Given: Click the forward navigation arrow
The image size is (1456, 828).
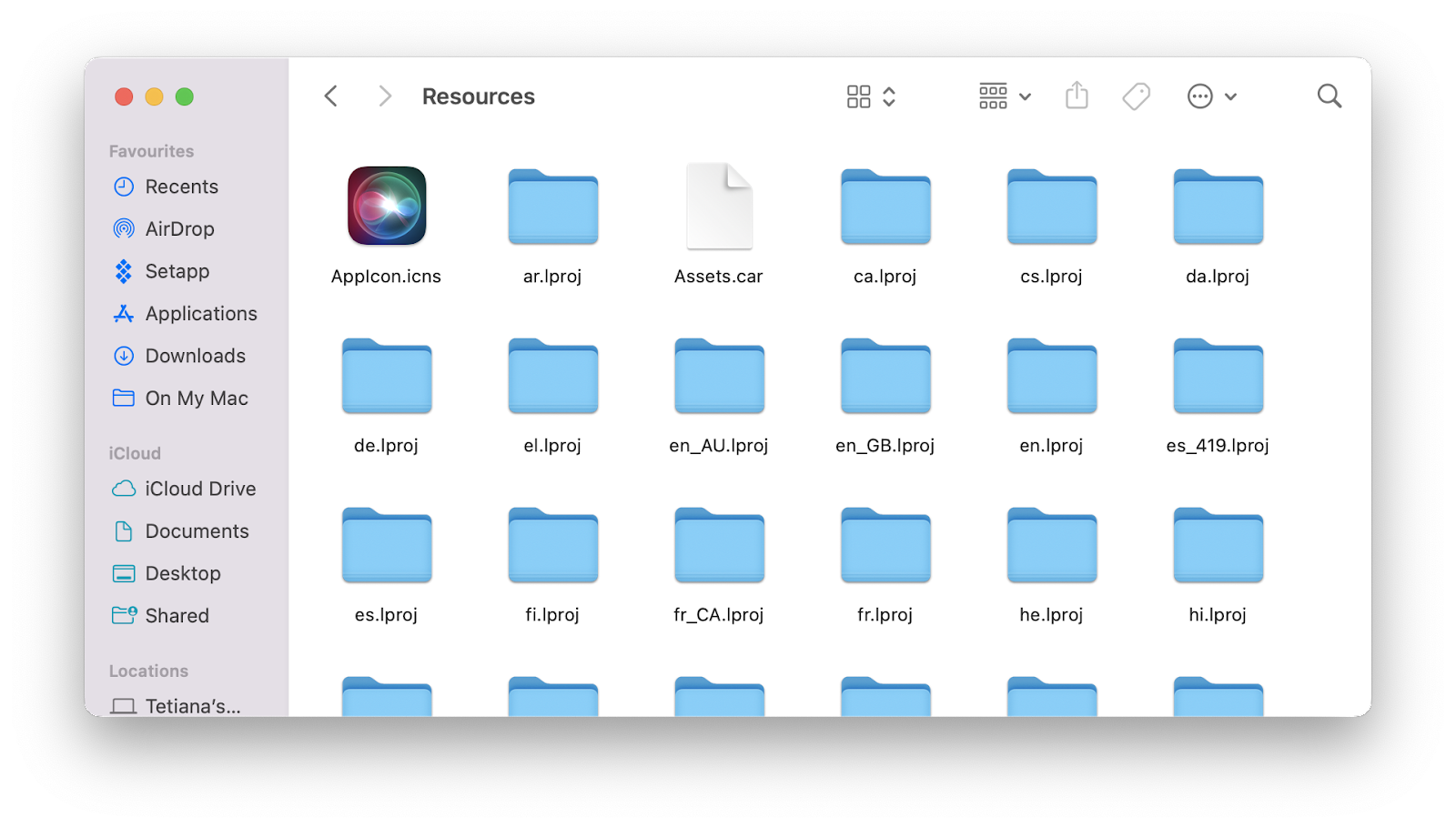Looking at the screenshot, I should 383,96.
